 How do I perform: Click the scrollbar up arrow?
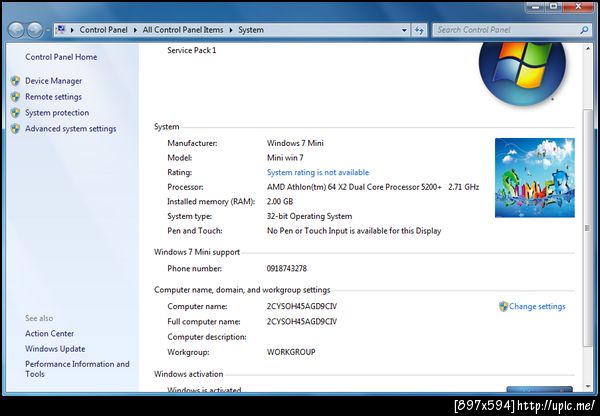588,49
